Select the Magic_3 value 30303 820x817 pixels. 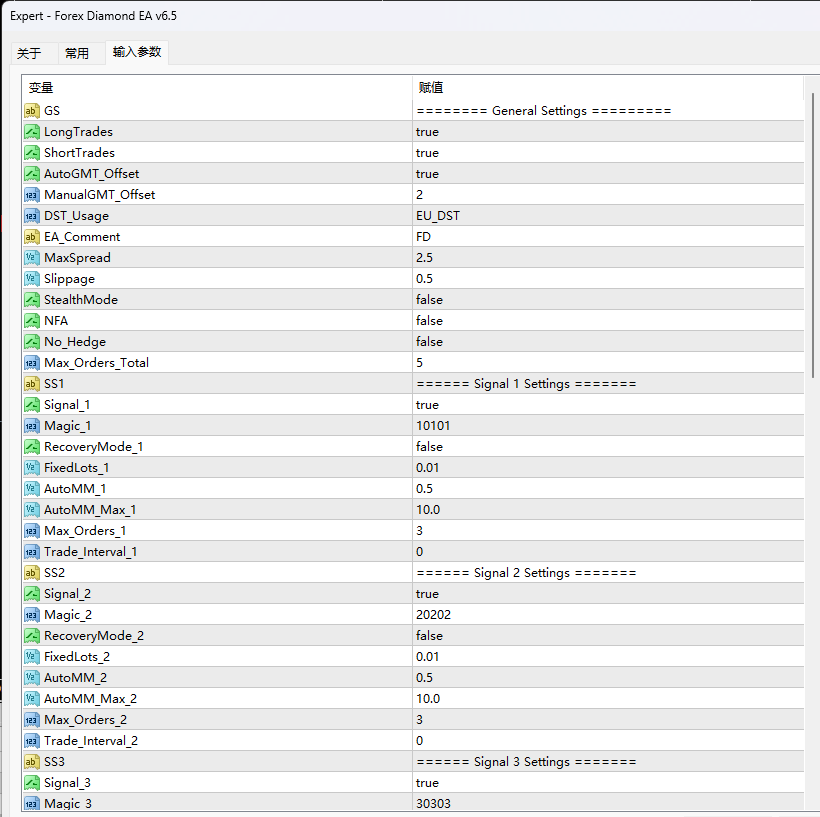[433, 803]
